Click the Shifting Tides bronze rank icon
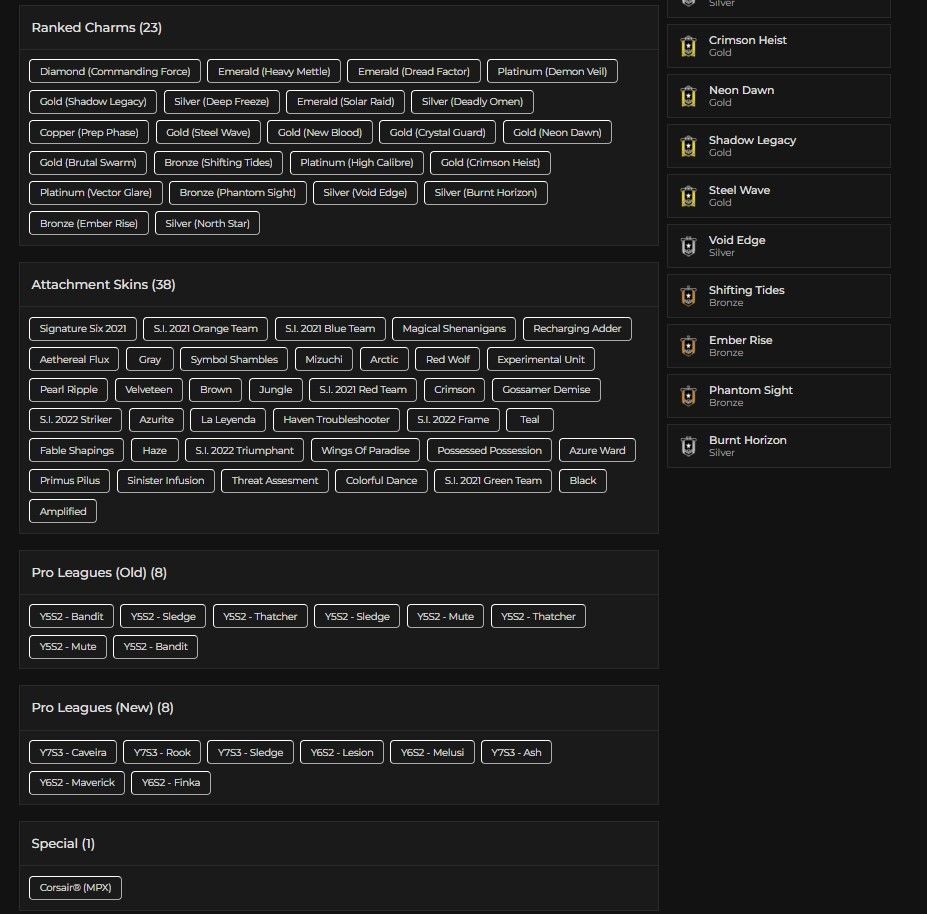This screenshot has height=914, width=927. pos(688,296)
